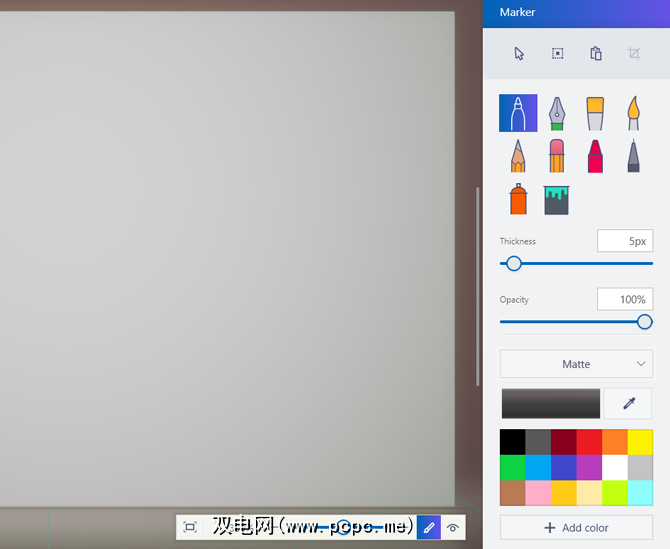670x549 pixels.
Task: Select the Marker brush
Action: pos(518,113)
